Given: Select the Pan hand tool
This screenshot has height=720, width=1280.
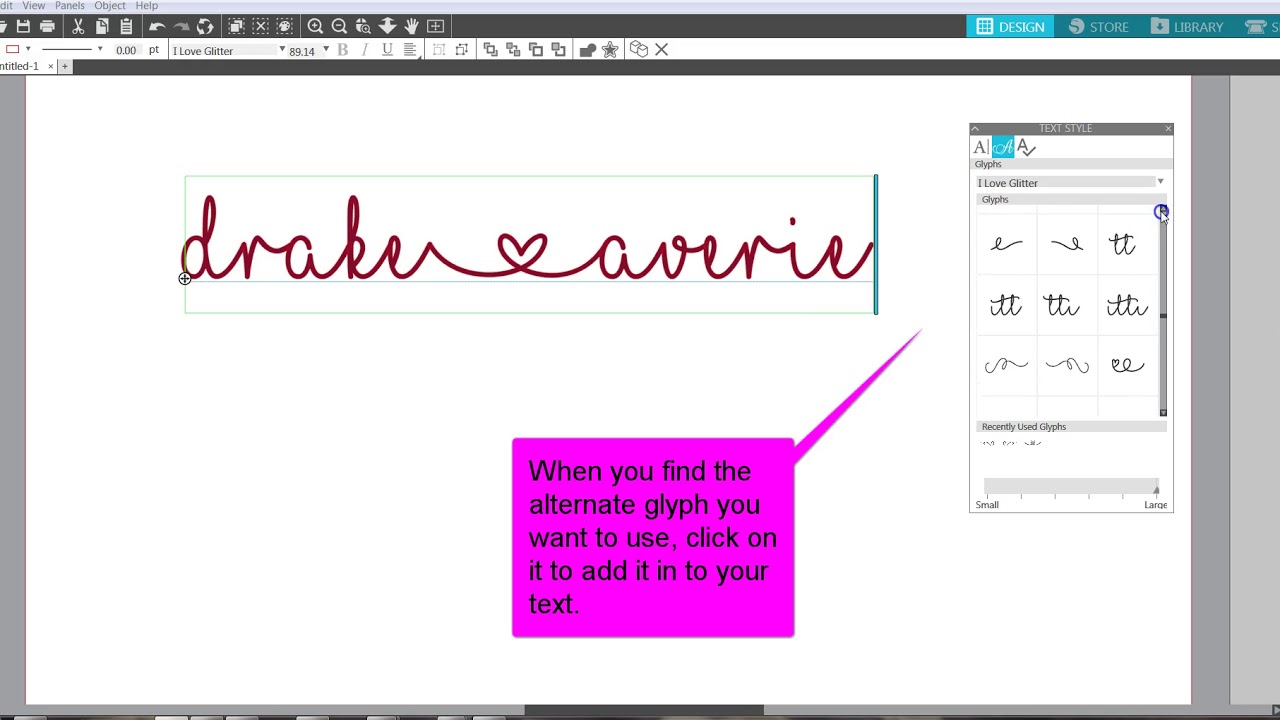Looking at the screenshot, I should (x=411, y=26).
